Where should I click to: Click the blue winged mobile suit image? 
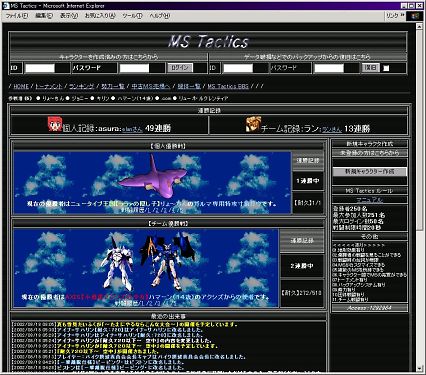click(167, 262)
